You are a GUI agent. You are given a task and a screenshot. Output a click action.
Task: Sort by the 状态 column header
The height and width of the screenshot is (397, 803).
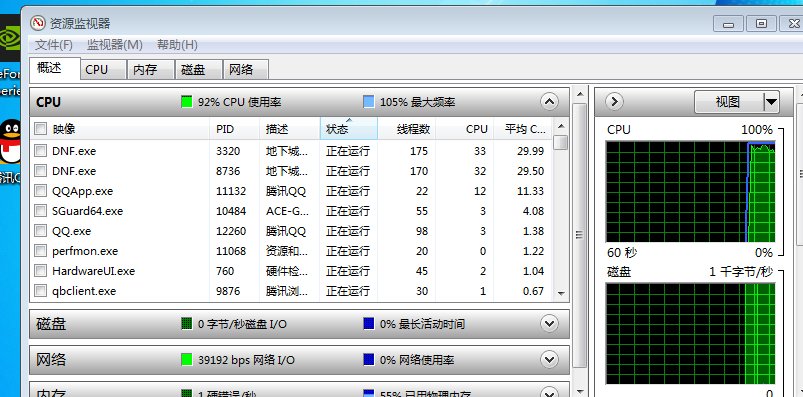click(x=349, y=129)
